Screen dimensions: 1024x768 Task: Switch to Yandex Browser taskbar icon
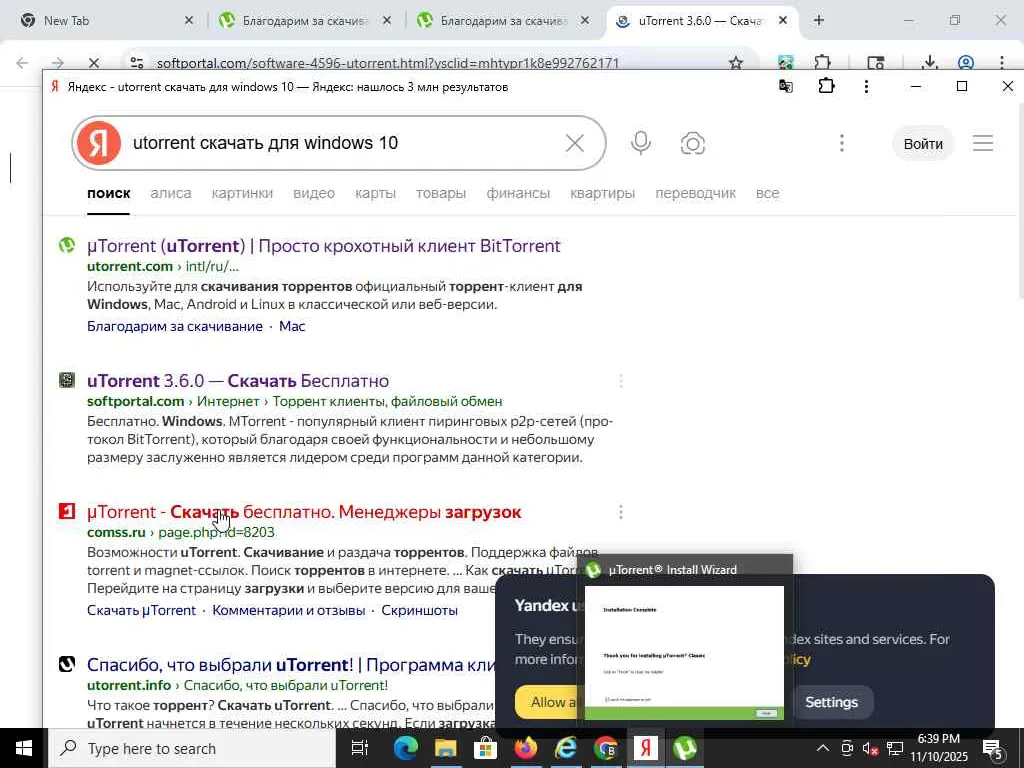coord(645,748)
